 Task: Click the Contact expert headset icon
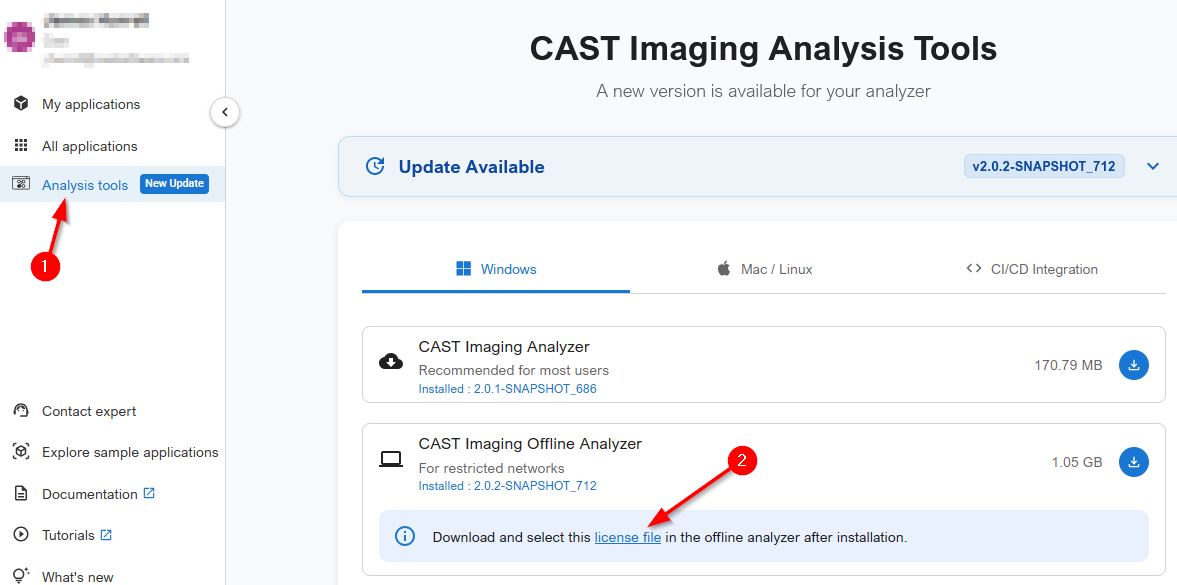point(20,411)
